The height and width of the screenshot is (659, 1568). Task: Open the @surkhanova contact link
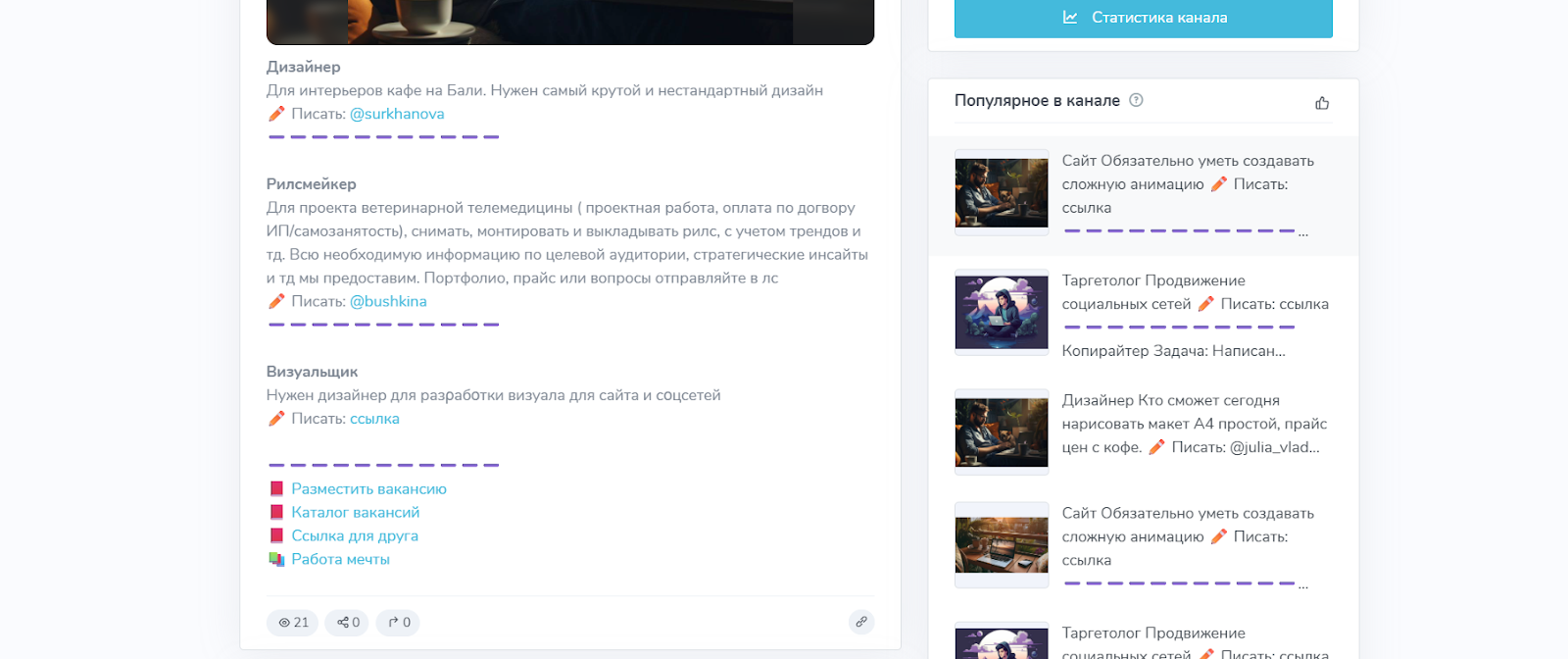tap(397, 114)
